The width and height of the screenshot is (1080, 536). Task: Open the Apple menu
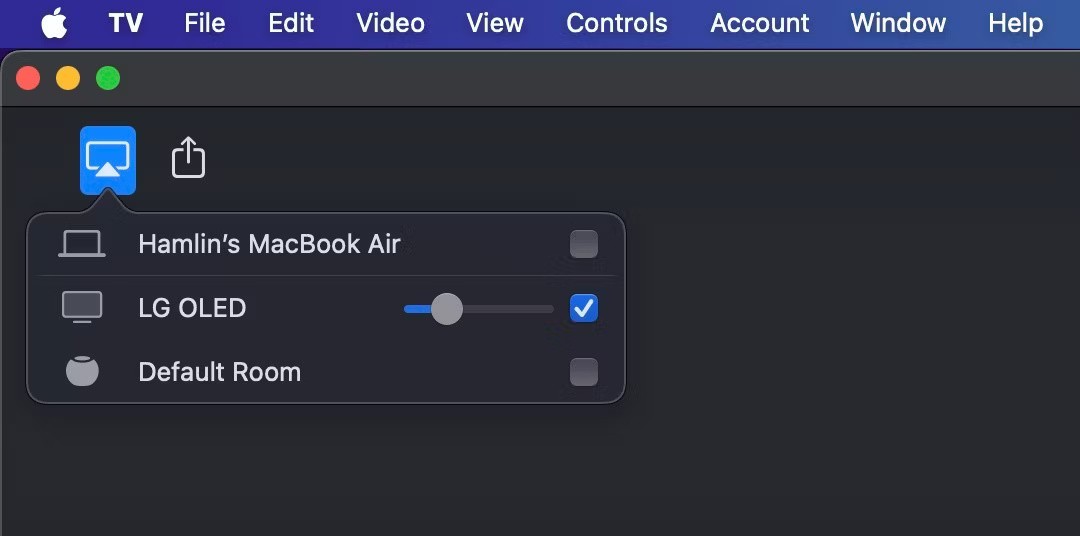[x=54, y=23]
